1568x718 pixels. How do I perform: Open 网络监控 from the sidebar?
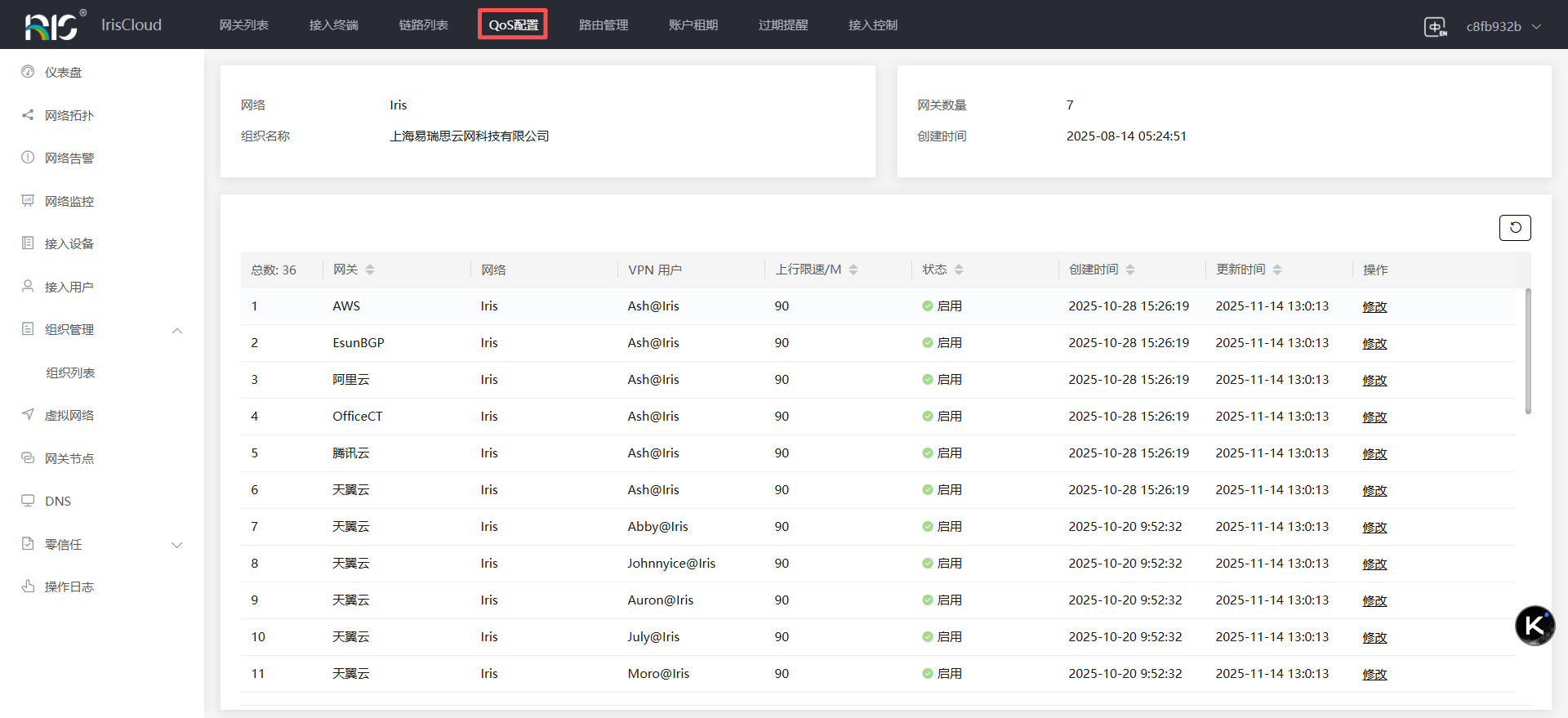click(x=69, y=201)
